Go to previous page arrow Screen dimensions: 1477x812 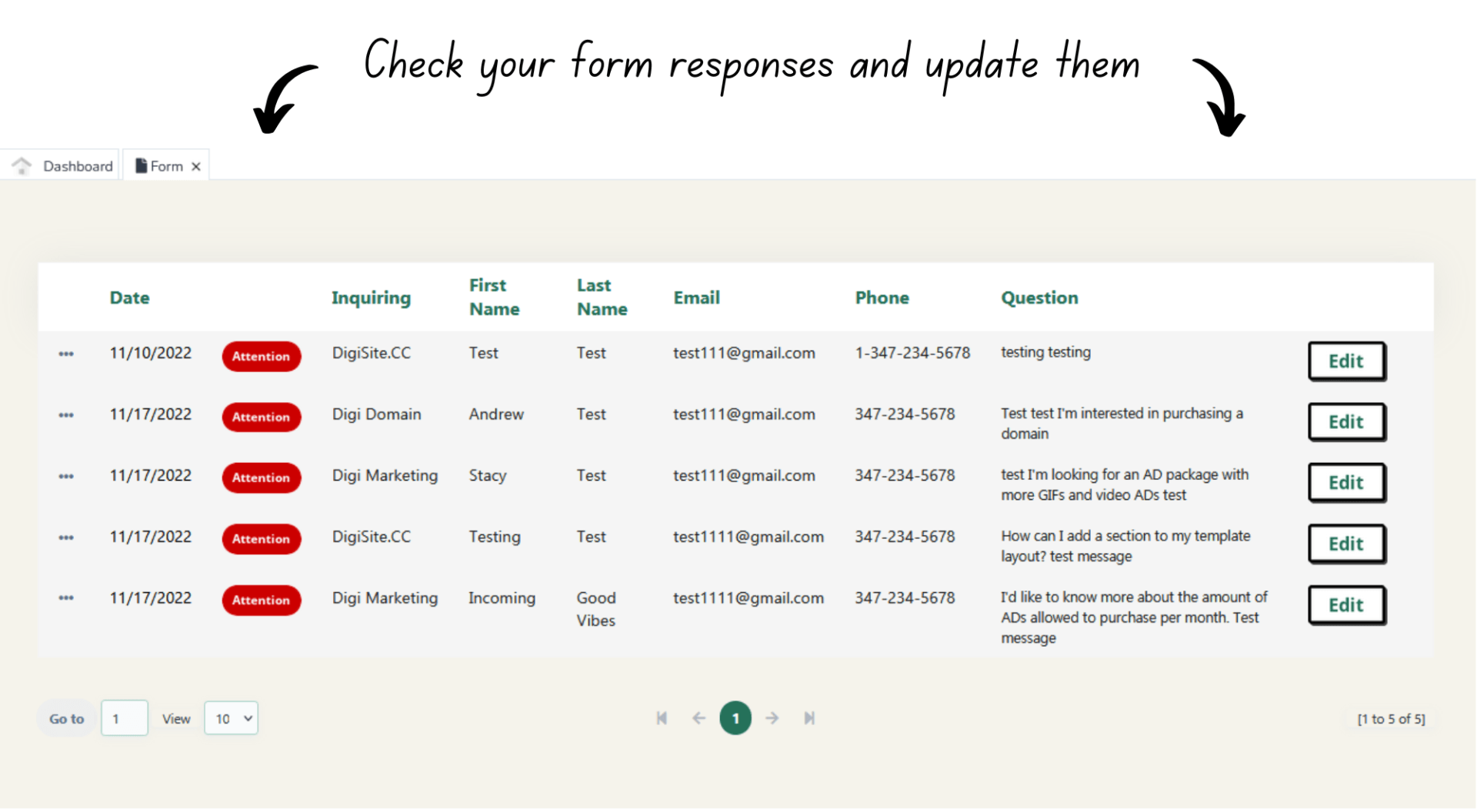pos(698,718)
